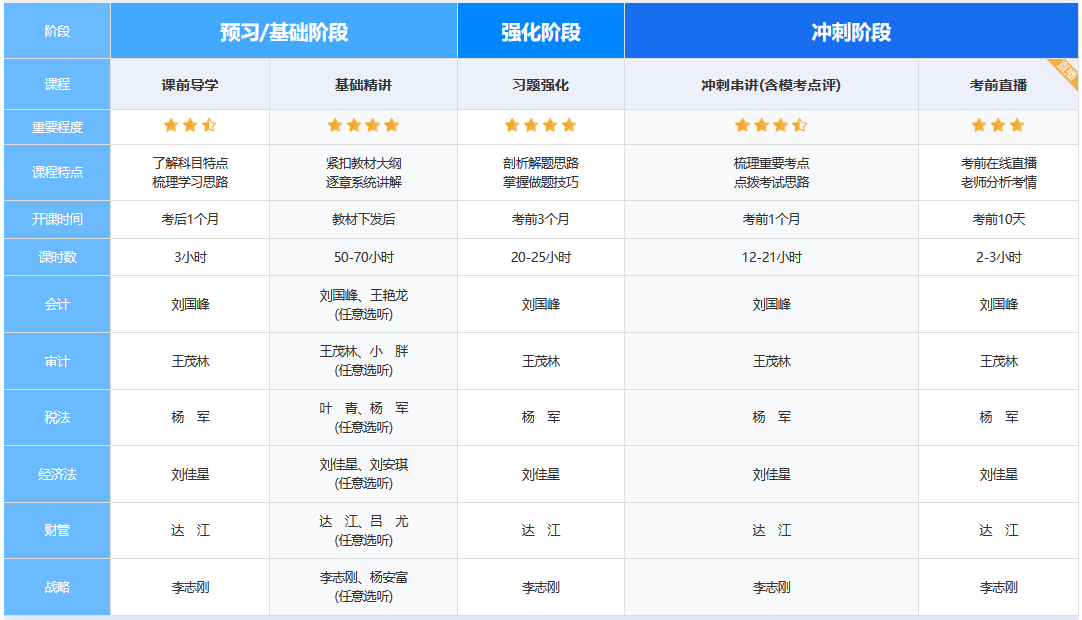Click the star rating under 冲刺串讲
Screen dimensions: 1082x620
point(771,126)
